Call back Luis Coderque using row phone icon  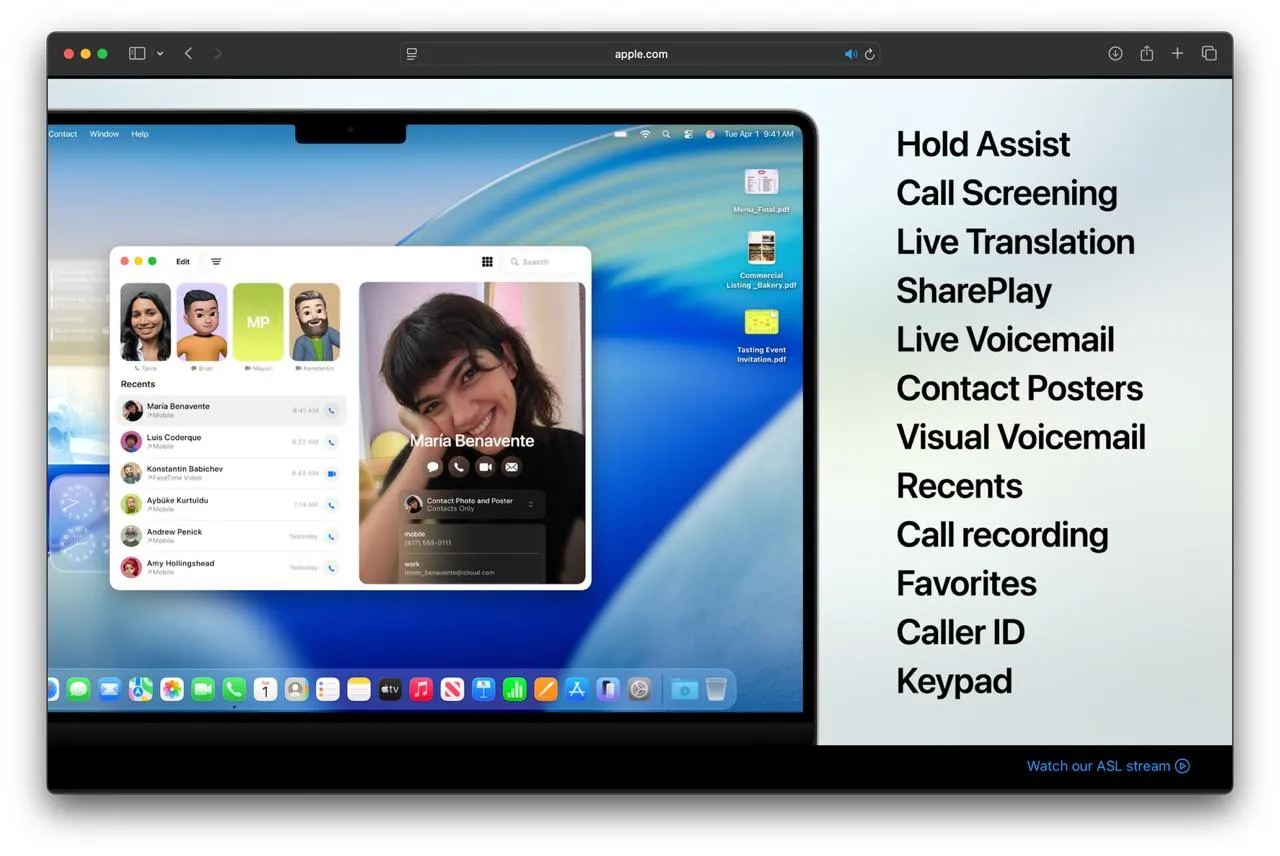pos(331,442)
